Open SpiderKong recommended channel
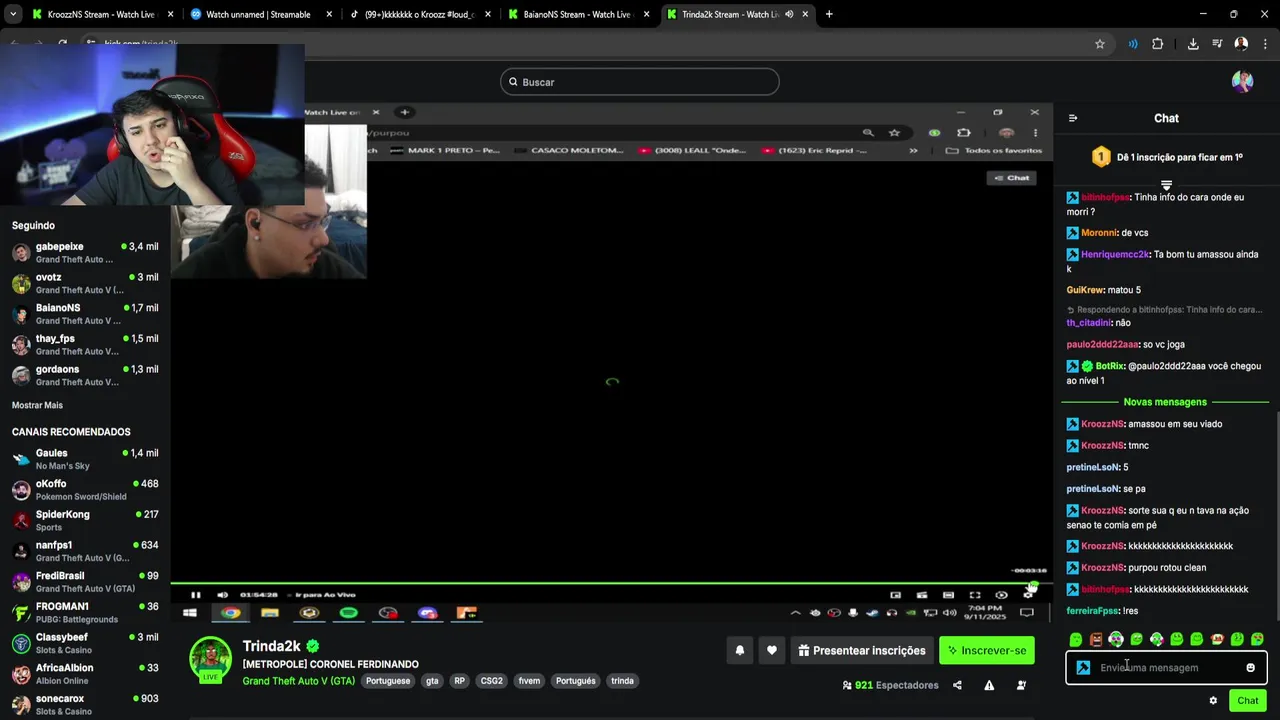 [x=85, y=520]
